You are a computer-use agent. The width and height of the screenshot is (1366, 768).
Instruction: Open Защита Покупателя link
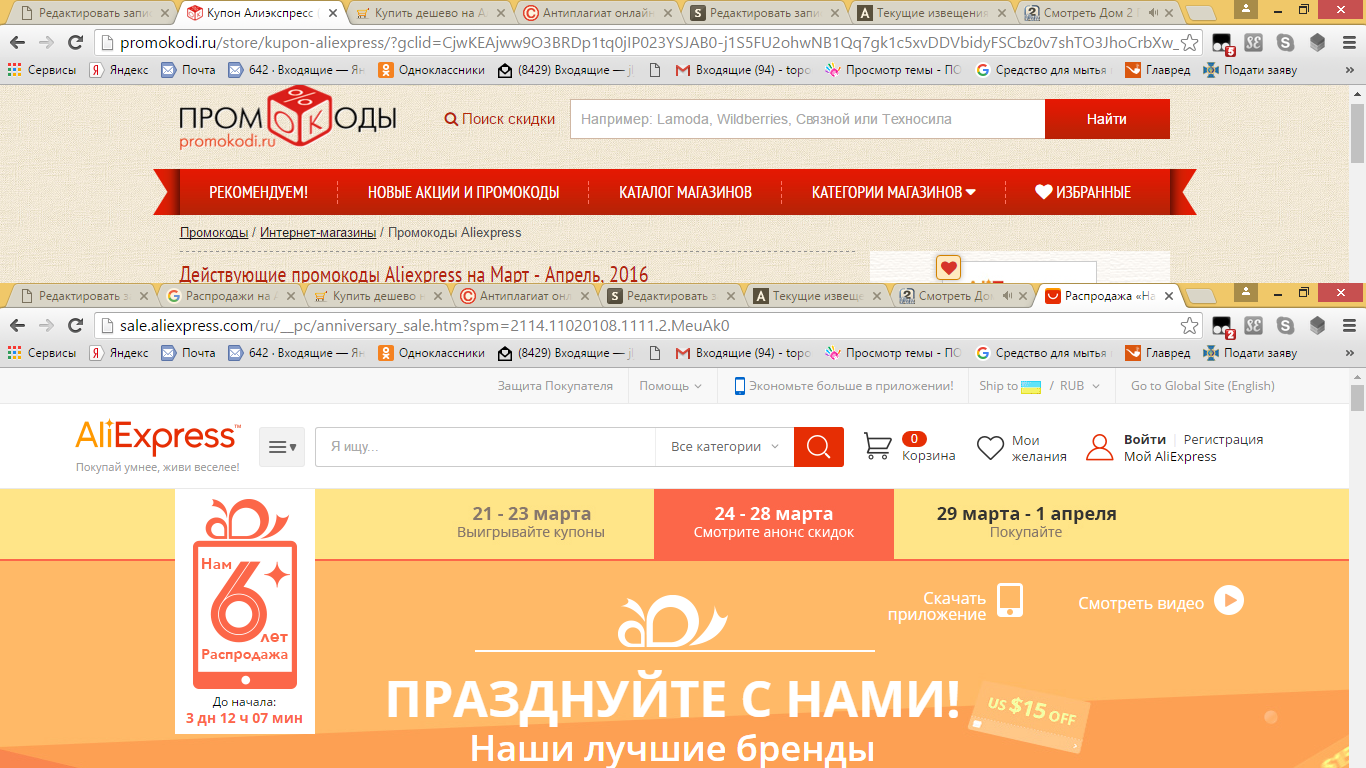click(x=555, y=386)
